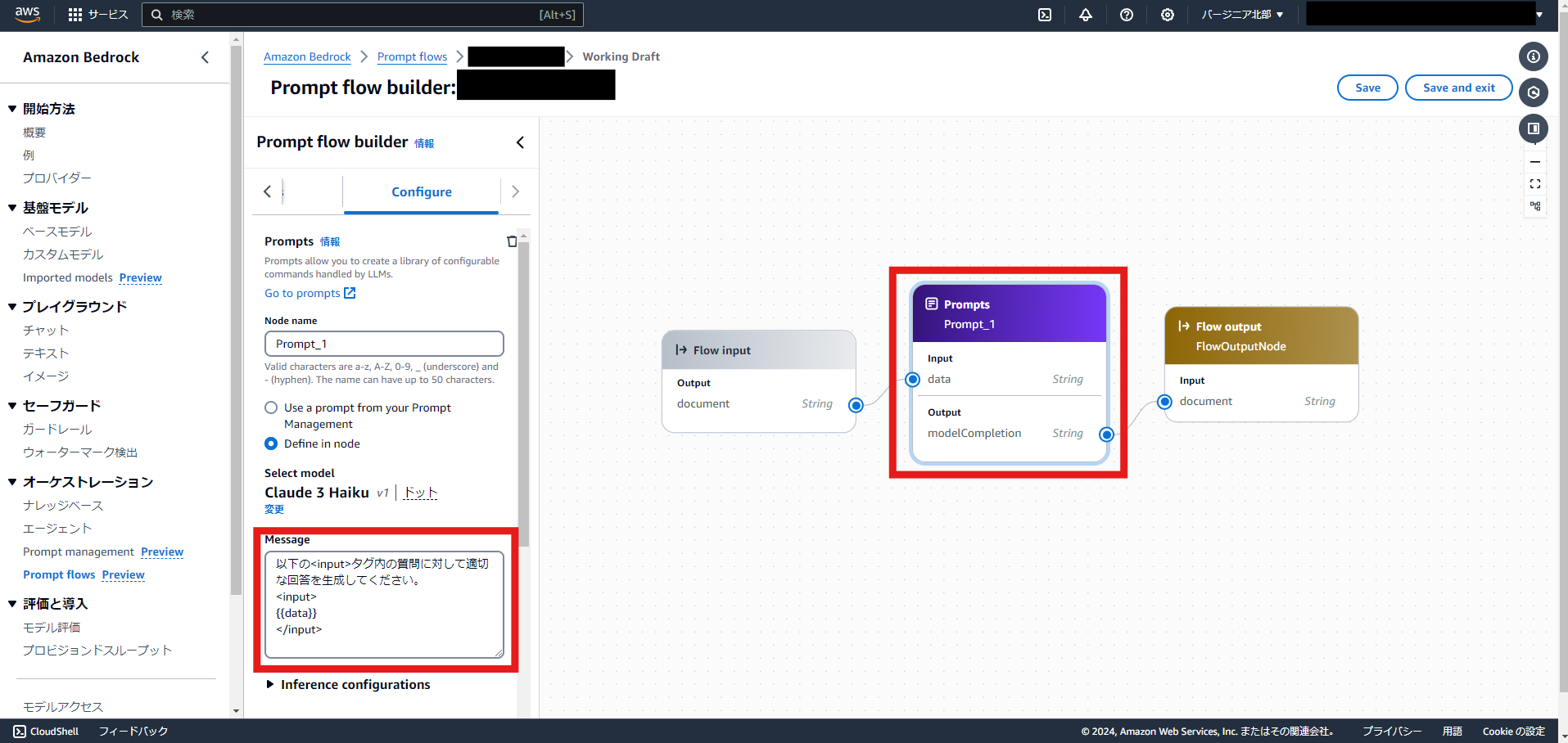Image resolution: width=1568 pixels, height=743 pixels.
Task: Click the Flow input node arrow icon
Action: [x=681, y=349]
